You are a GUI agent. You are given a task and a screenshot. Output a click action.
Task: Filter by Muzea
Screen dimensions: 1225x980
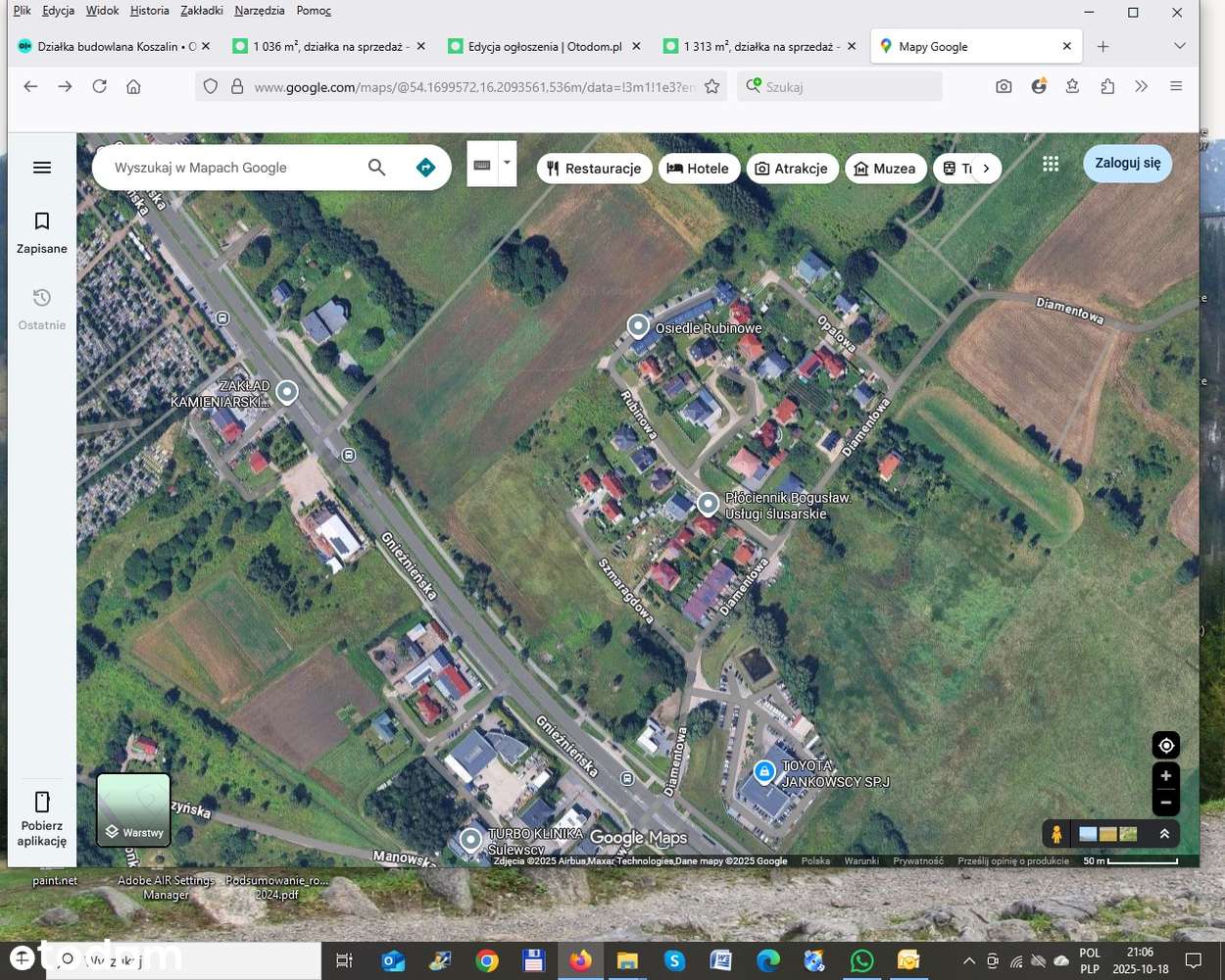tap(885, 169)
